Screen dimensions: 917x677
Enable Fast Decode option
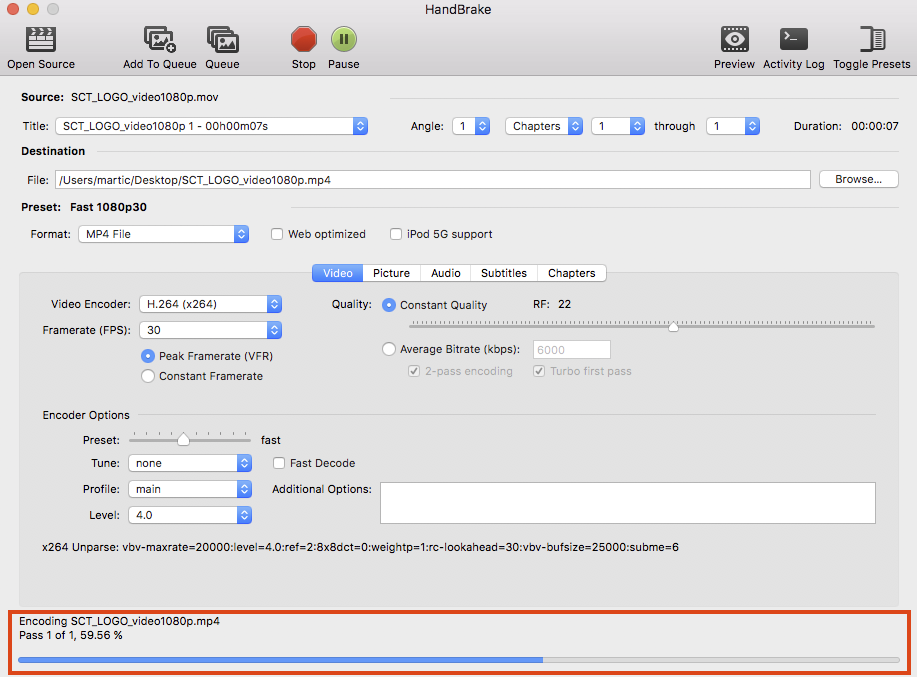tap(279, 463)
